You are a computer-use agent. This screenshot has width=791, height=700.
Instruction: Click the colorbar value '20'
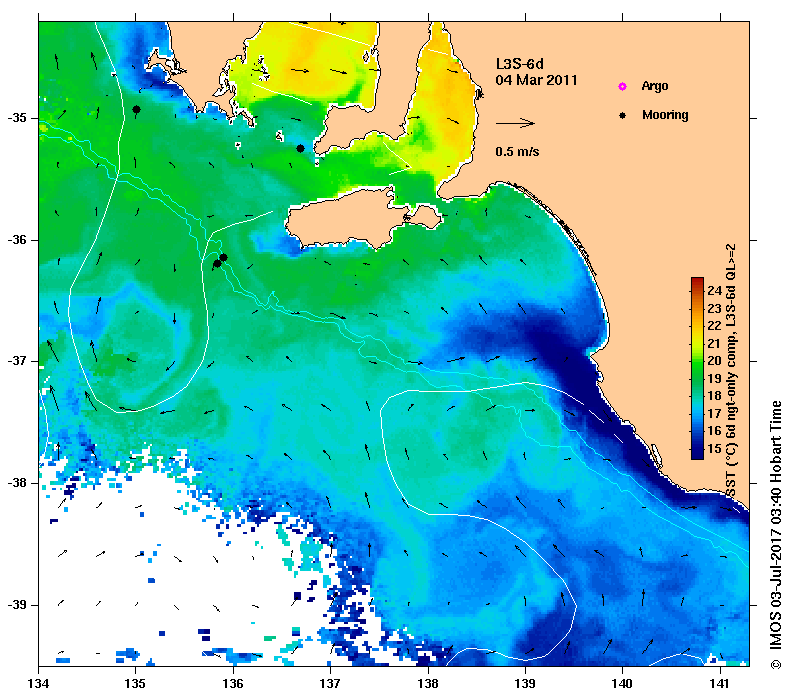[714, 361]
